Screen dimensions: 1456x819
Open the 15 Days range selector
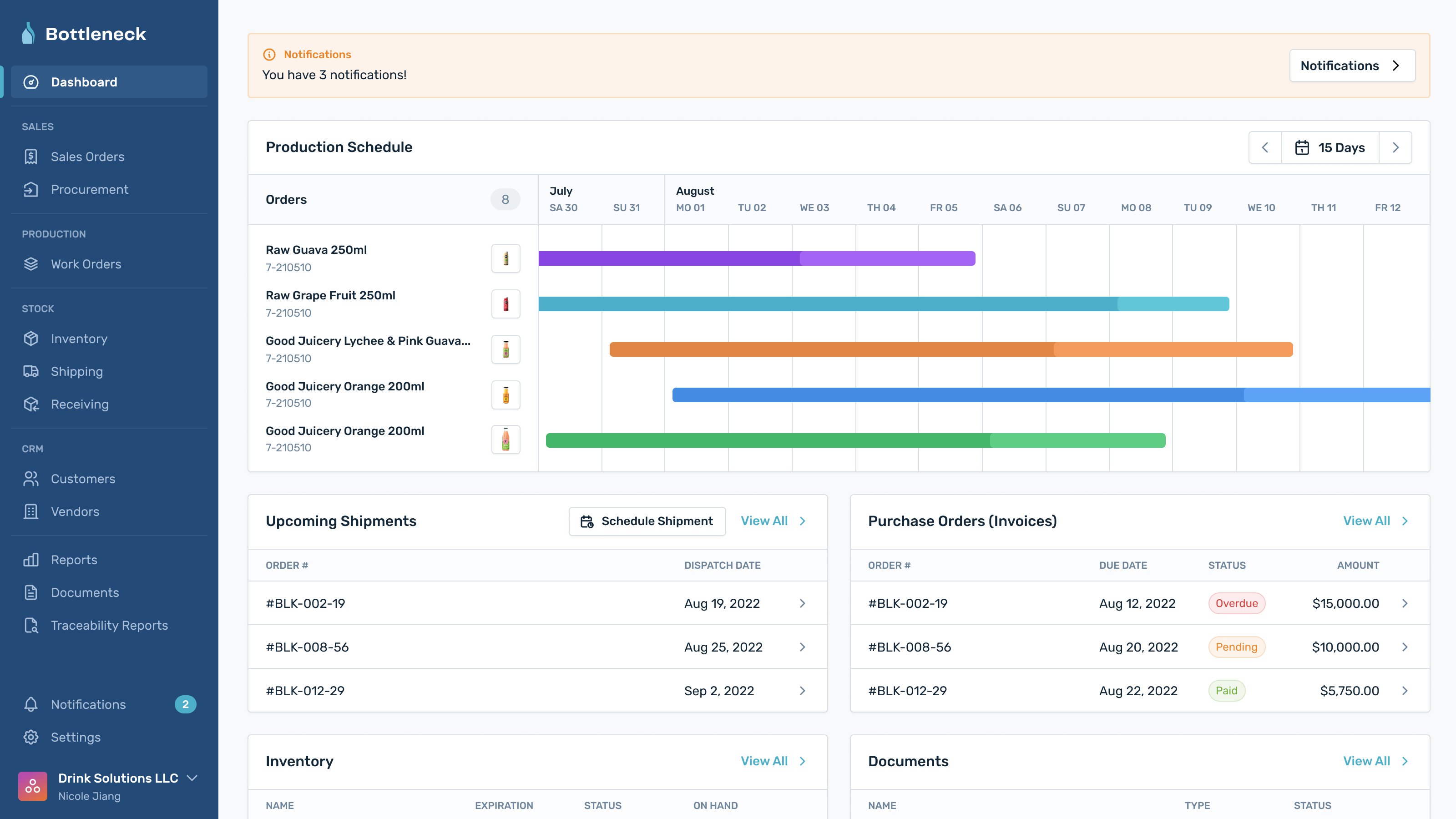[x=1330, y=147]
